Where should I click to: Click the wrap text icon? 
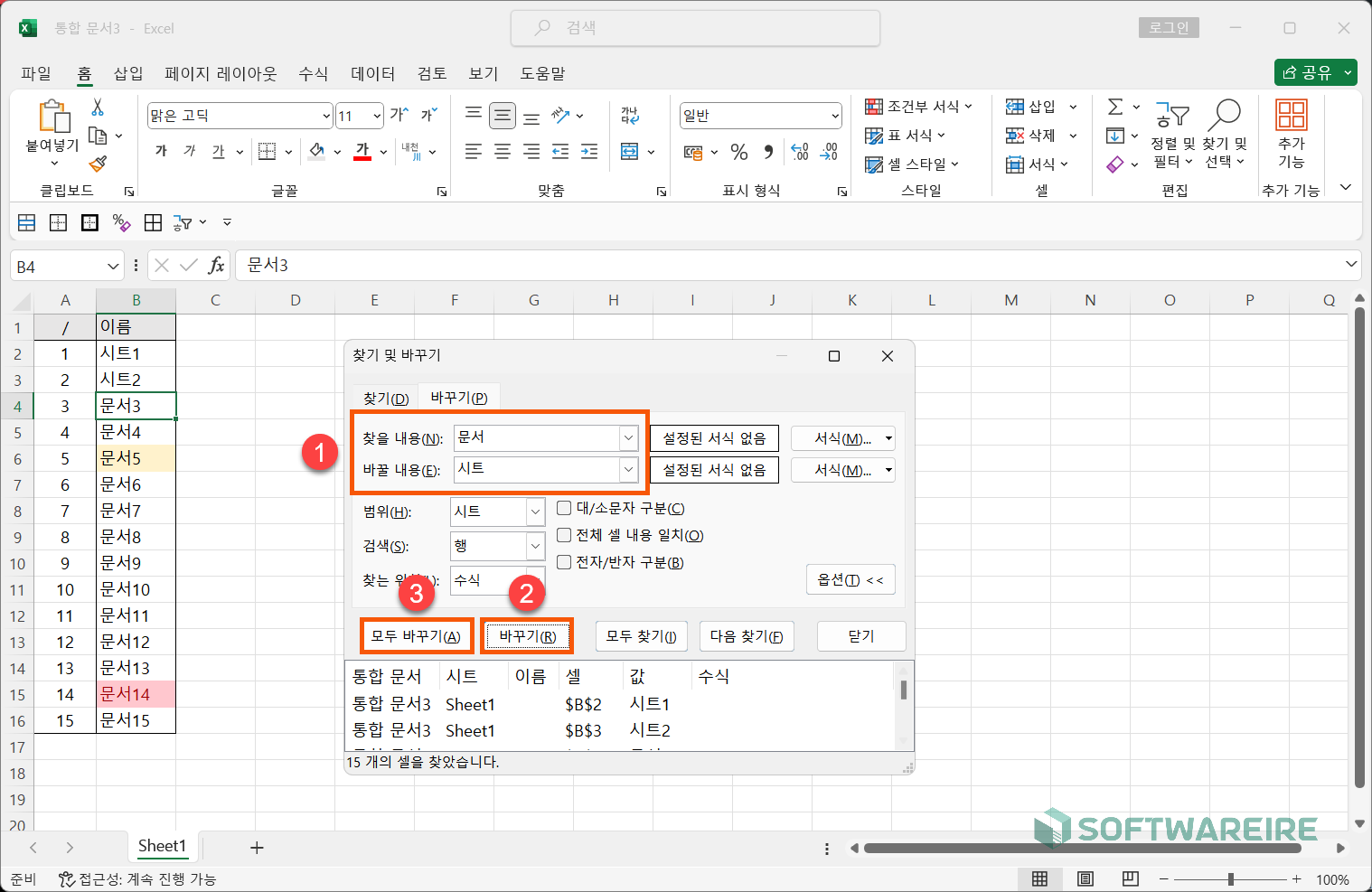click(630, 115)
